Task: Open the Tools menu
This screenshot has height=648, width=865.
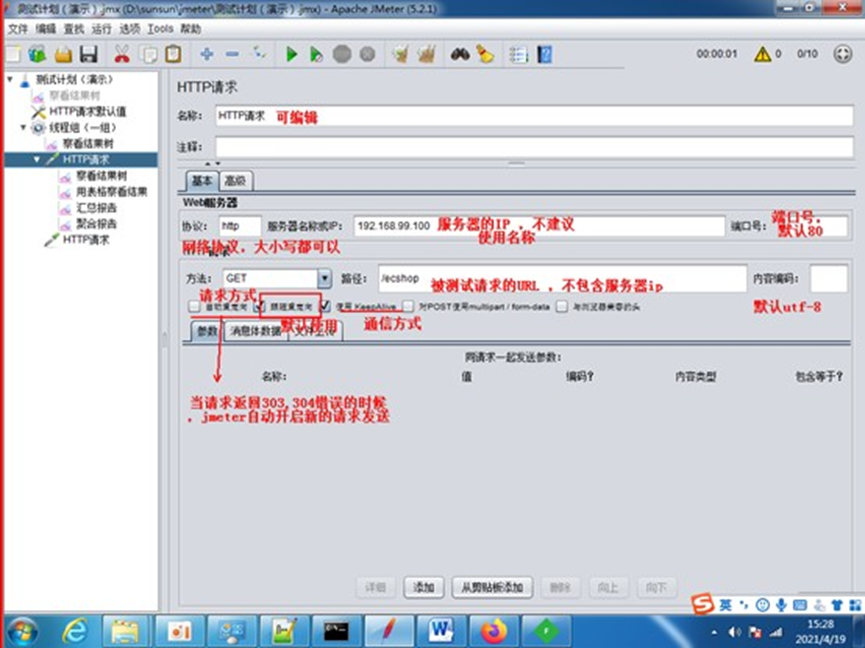Action: click(161, 29)
